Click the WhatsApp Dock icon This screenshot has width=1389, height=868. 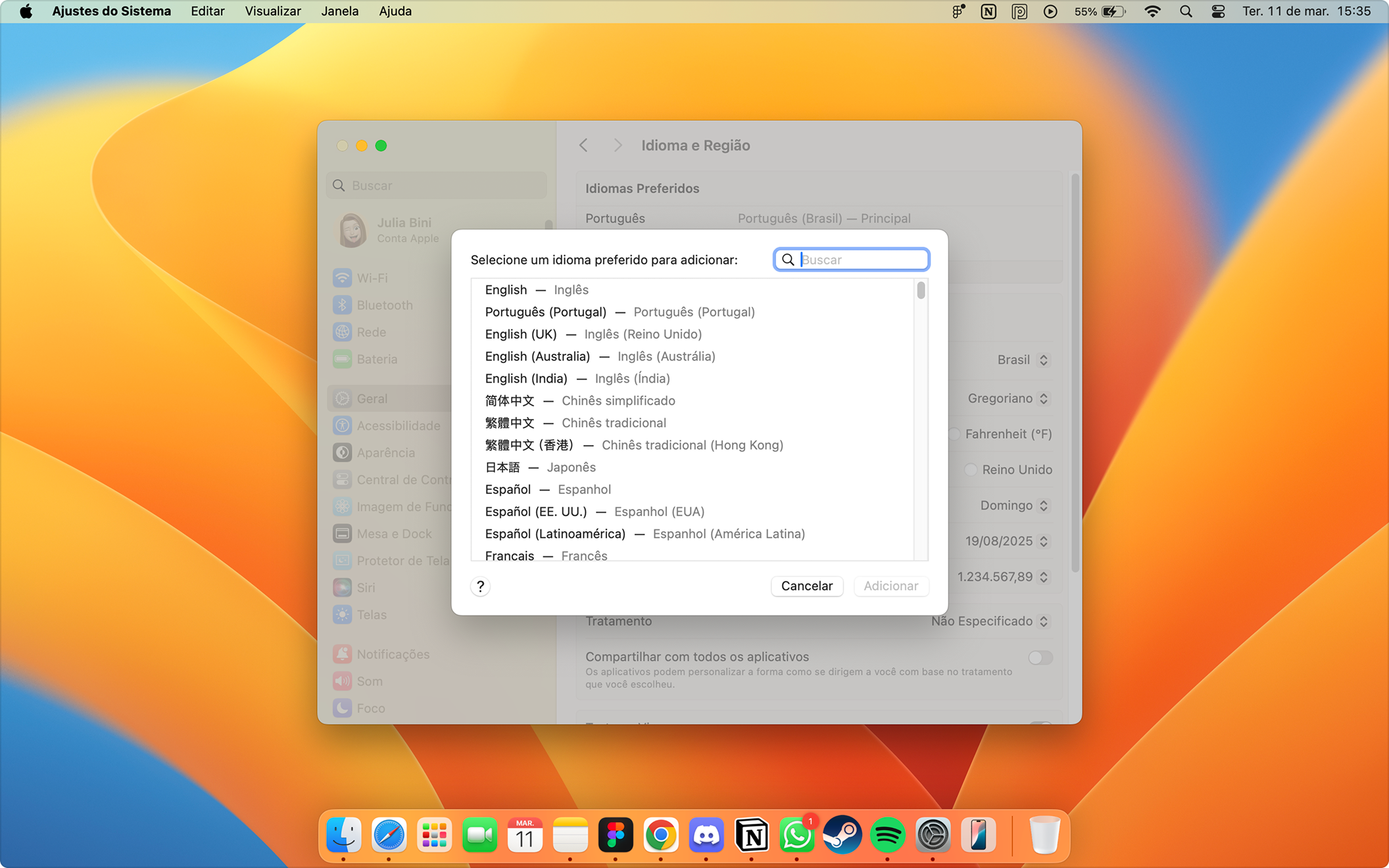[796, 835]
